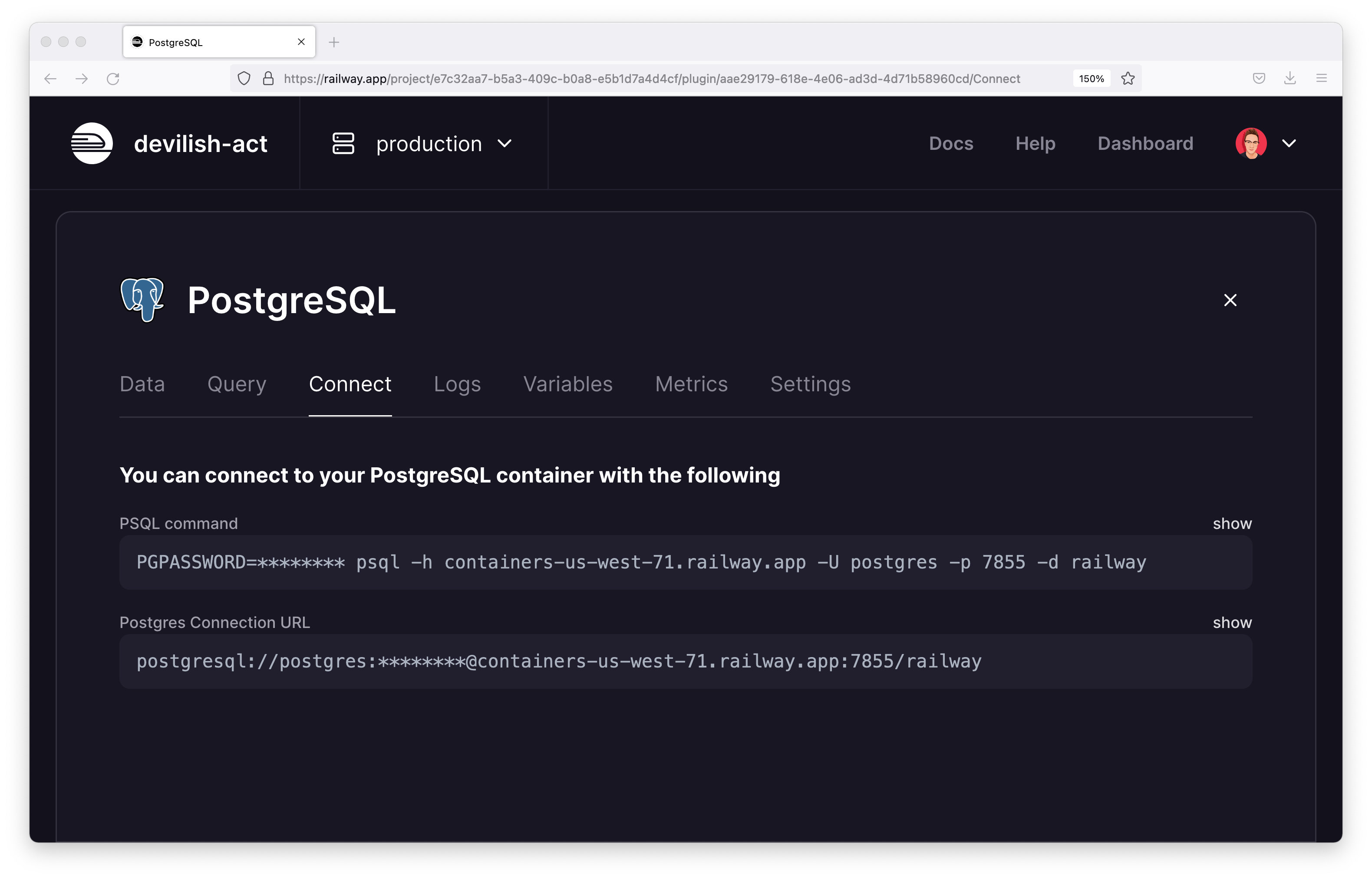Click the Postgres connection URL field
The width and height of the screenshot is (1372, 879).
click(x=685, y=661)
